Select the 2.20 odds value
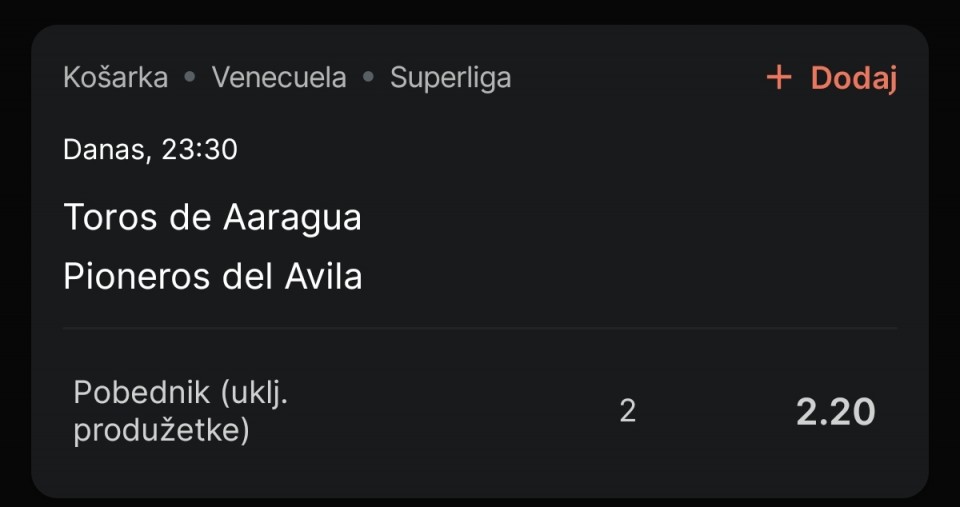 pyautogui.click(x=836, y=412)
